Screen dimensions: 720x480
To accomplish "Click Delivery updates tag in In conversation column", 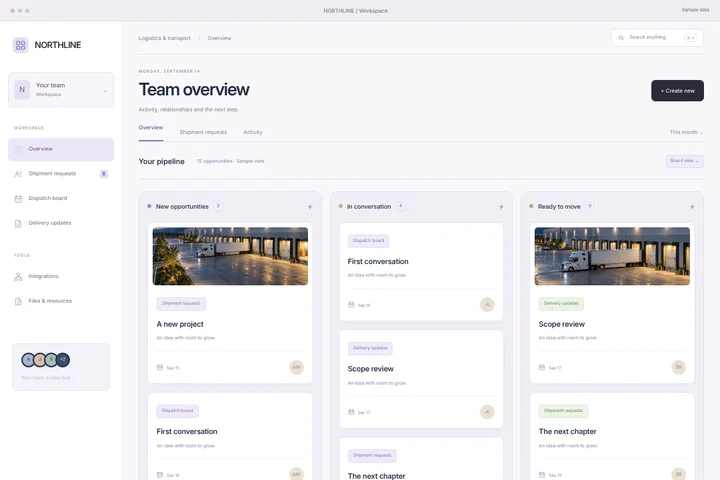I will click(x=370, y=348).
